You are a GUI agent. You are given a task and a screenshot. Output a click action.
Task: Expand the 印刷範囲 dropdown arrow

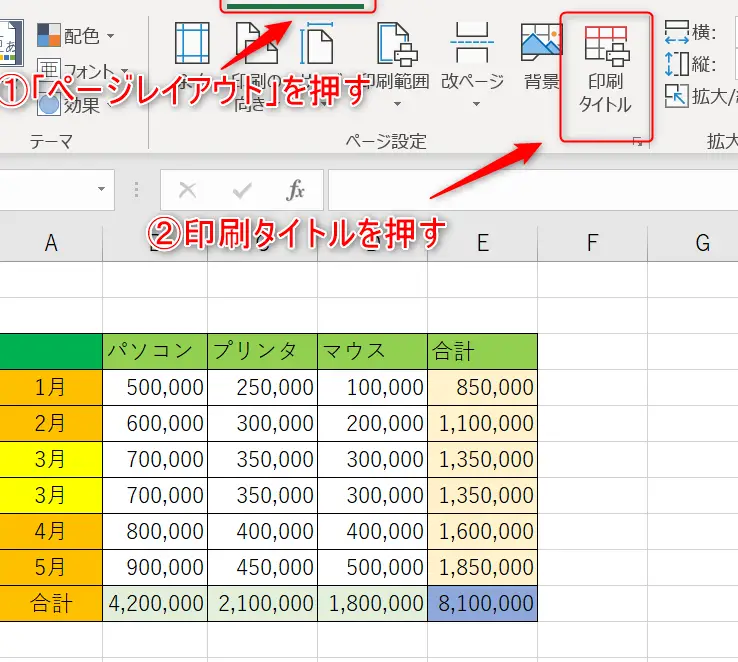(x=397, y=104)
